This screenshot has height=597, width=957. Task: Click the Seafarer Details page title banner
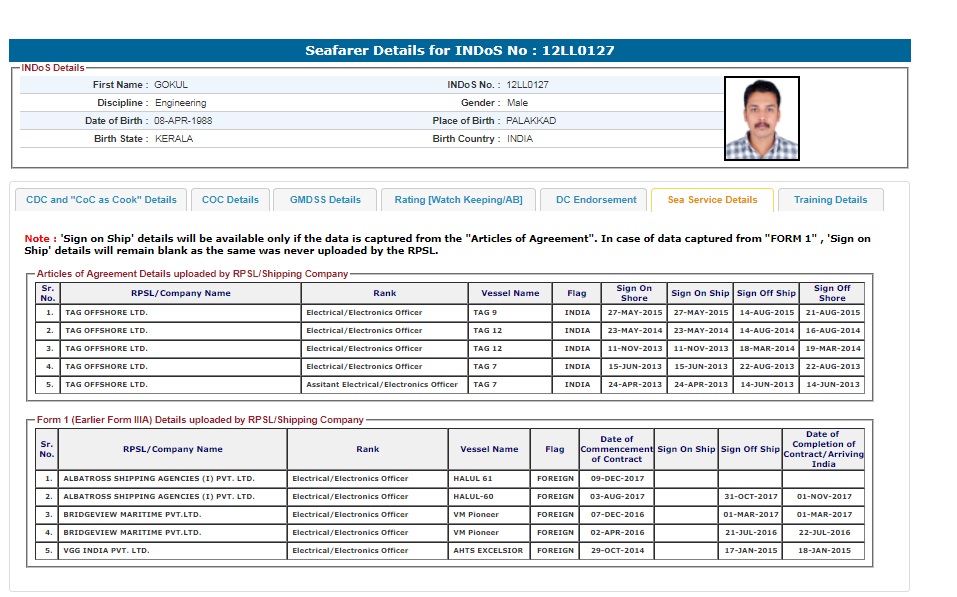(x=460, y=50)
